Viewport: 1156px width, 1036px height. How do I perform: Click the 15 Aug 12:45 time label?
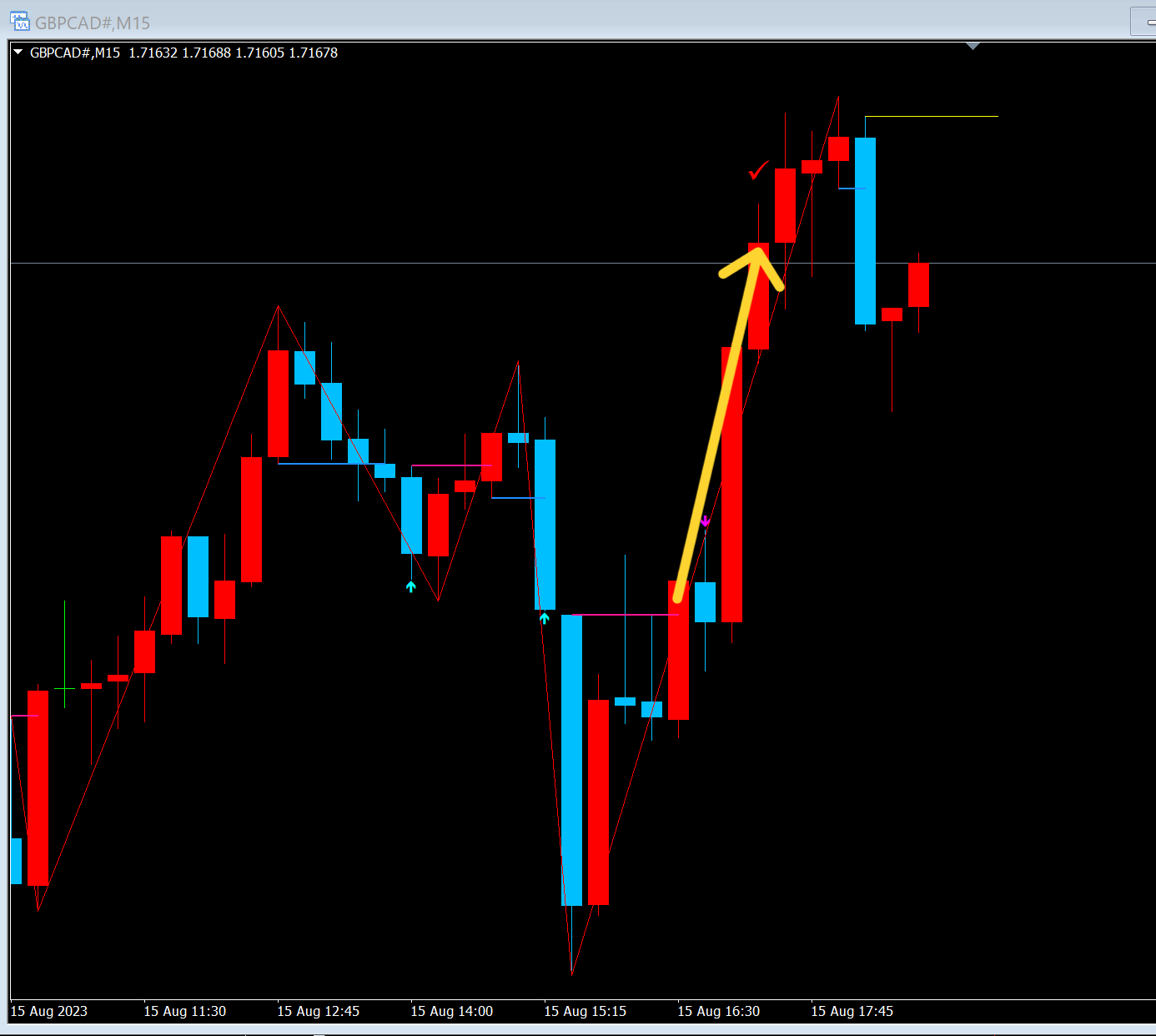[318, 1011]
